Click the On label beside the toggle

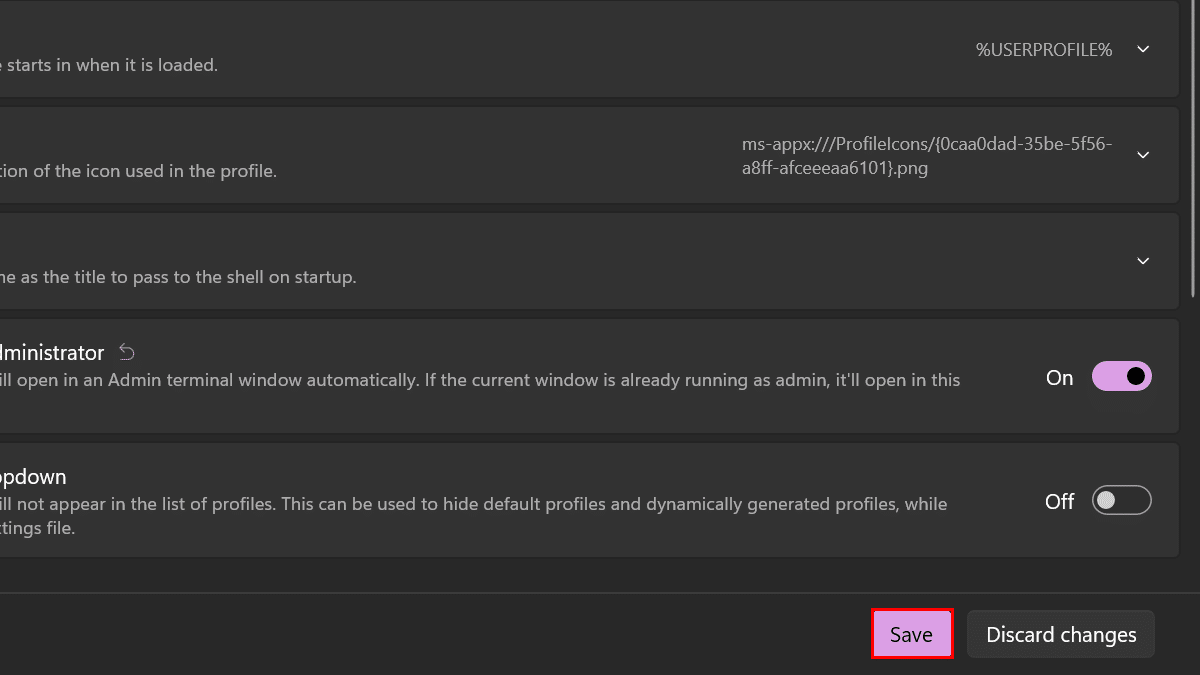(1059, 377)
